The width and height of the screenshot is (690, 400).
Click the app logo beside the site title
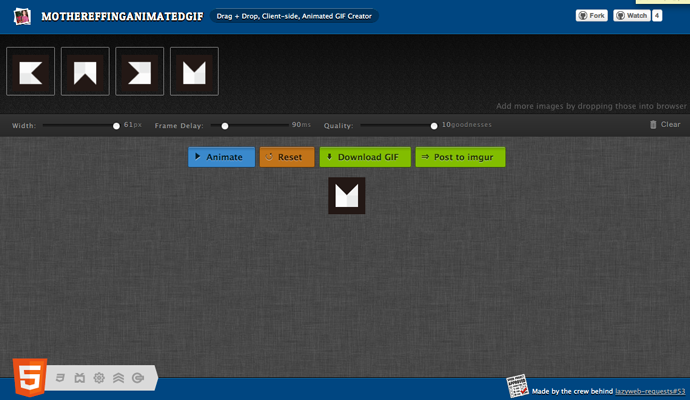tap(20, 16)
